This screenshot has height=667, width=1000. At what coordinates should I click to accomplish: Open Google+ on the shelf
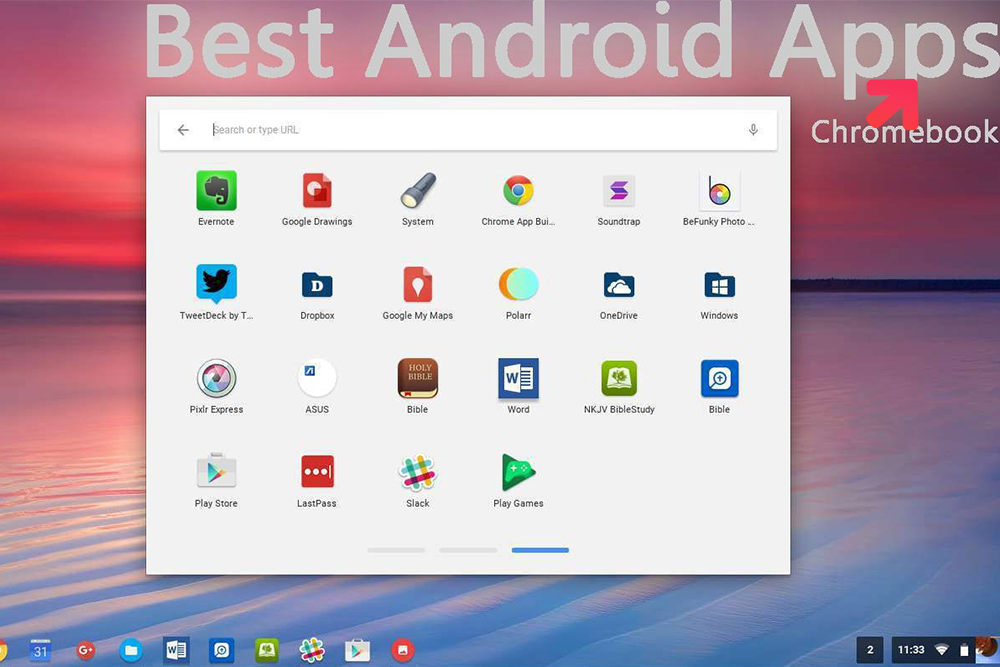click(85, 650)
